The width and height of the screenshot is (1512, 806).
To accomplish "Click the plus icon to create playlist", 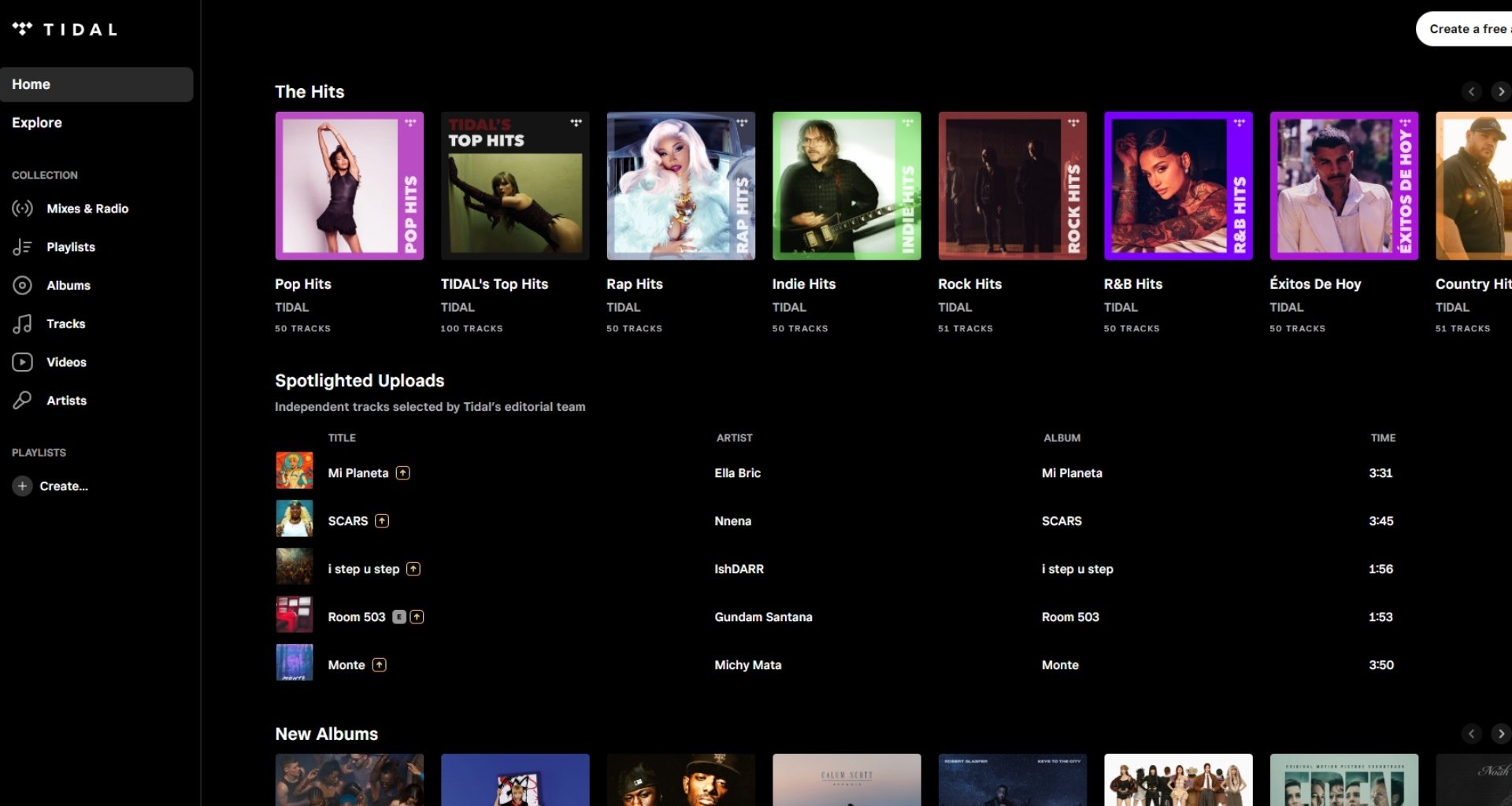I will coord(22,486).
